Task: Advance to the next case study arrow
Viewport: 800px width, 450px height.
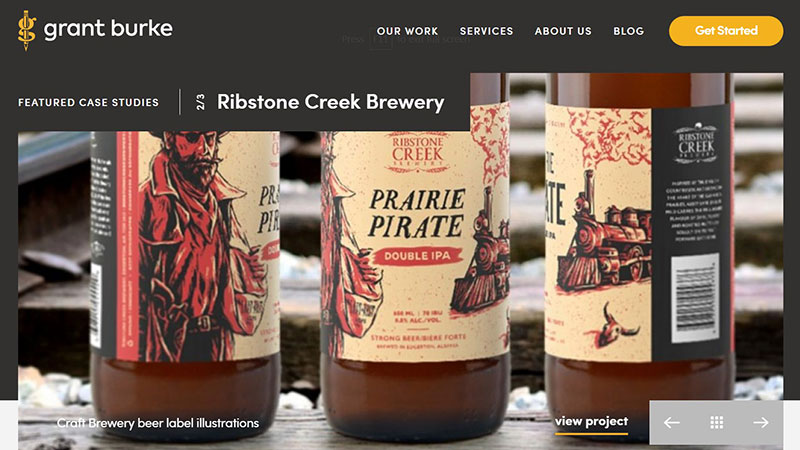Action: (x=761, y=422)
